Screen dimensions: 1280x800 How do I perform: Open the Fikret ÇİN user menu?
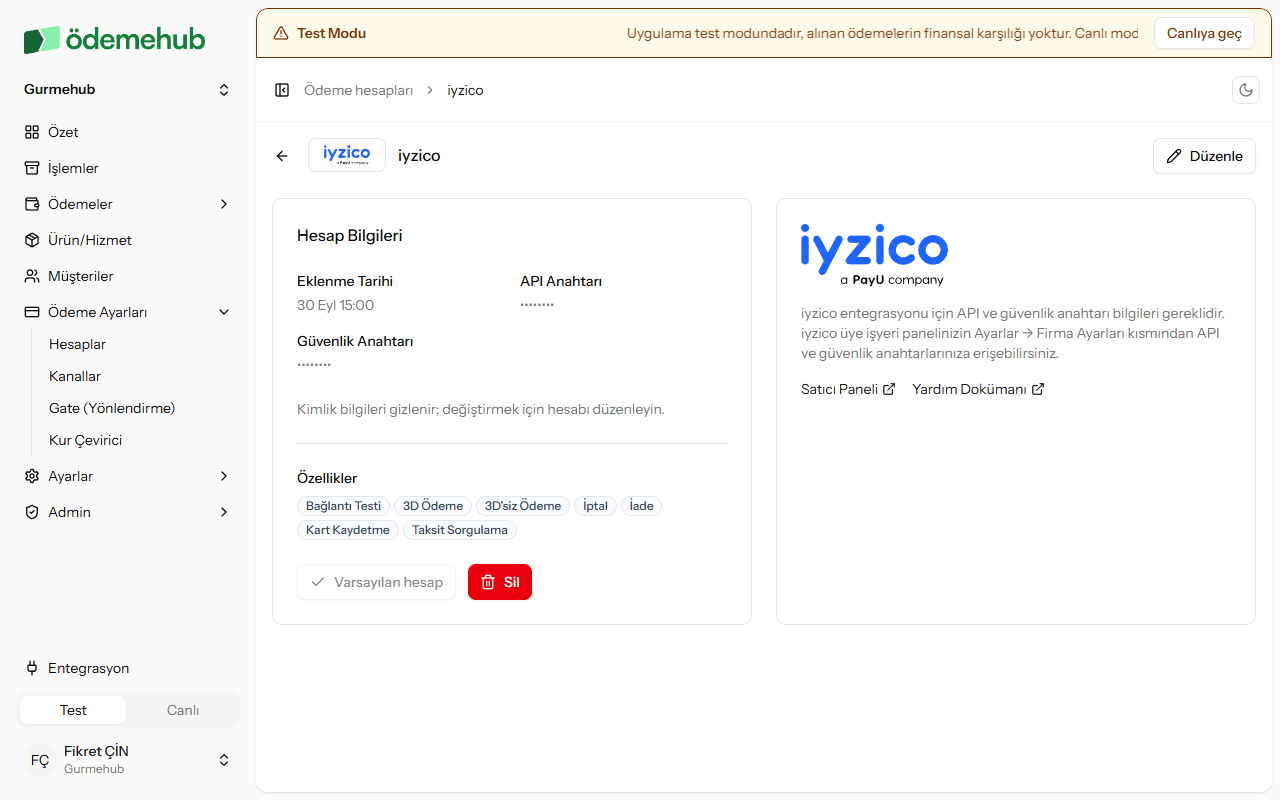[128, 760]
